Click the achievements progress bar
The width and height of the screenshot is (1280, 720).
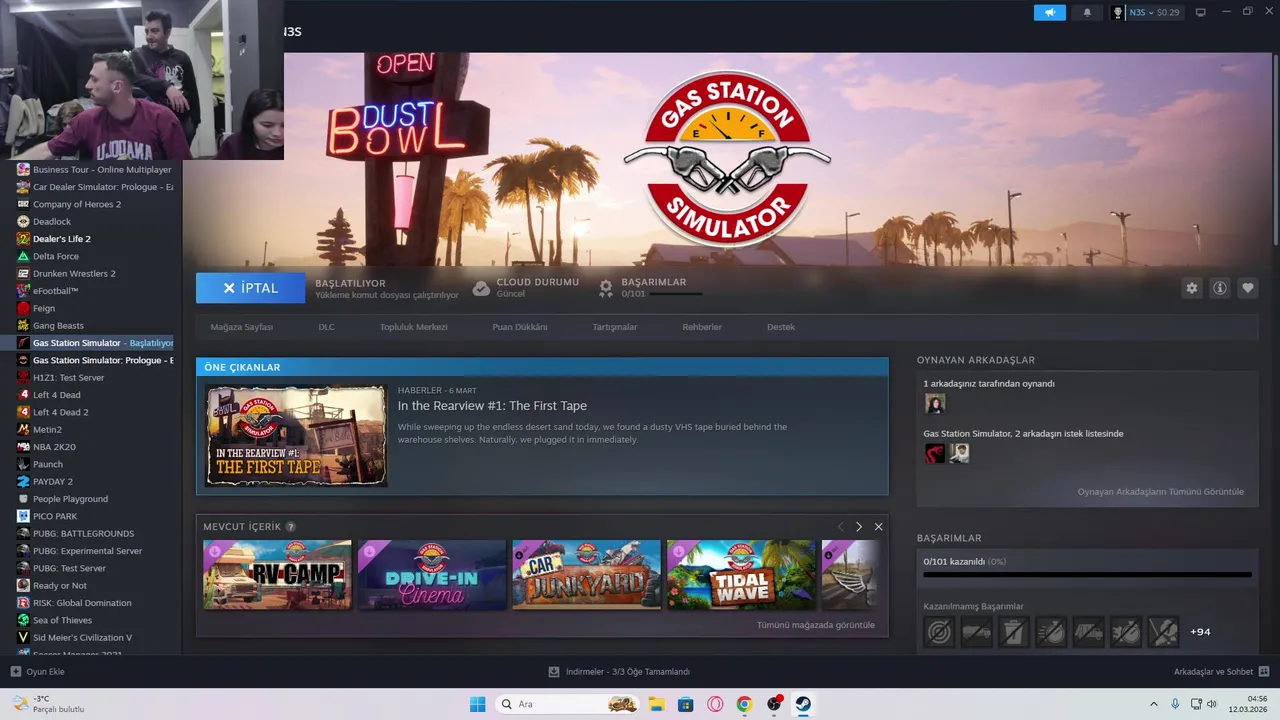coord(1087,575)
